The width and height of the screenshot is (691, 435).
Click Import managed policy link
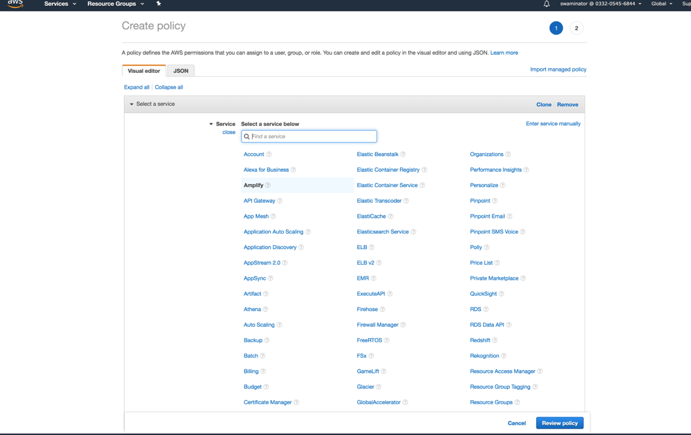click(x=558, y=70)
